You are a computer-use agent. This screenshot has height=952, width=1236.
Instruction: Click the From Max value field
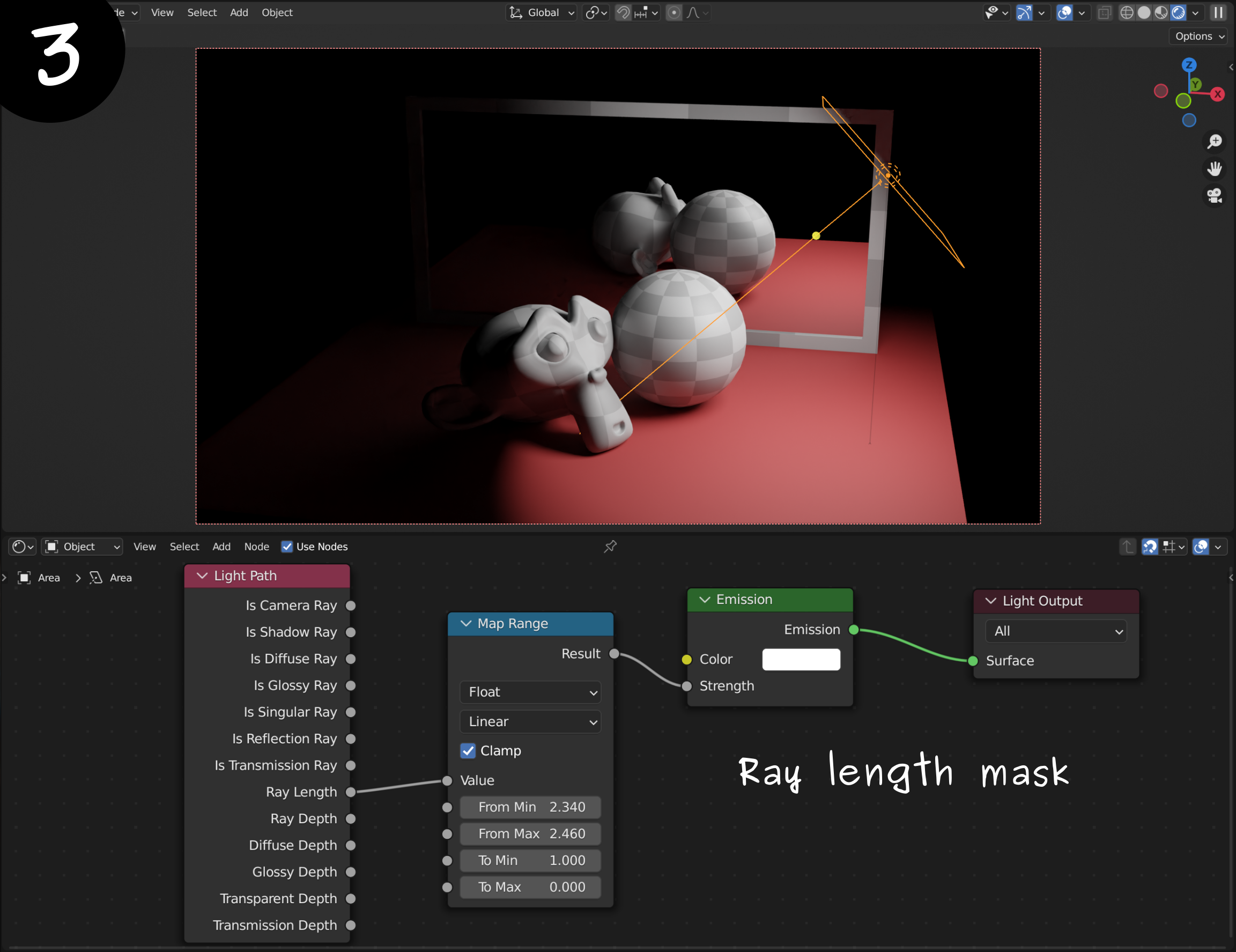pos(530,833)
